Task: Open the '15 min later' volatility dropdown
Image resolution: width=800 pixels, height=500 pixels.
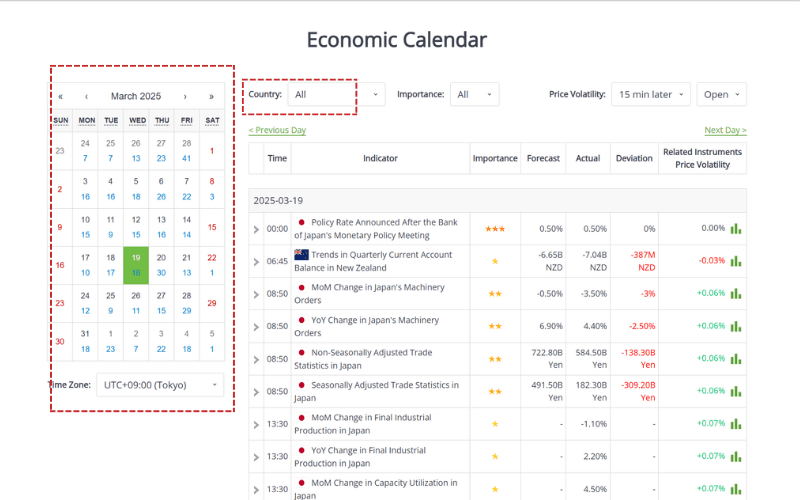Action: (x=650, y=94)
